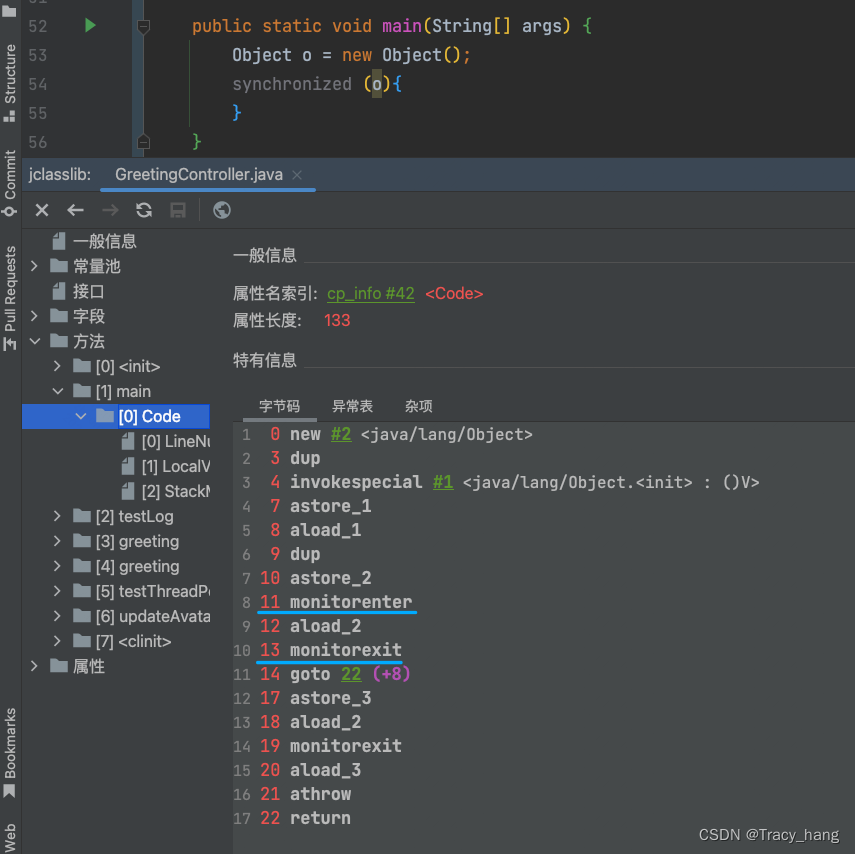855x854 pixels.
Task: Click the save disk icon in toolbar
Action: [178, 210]
